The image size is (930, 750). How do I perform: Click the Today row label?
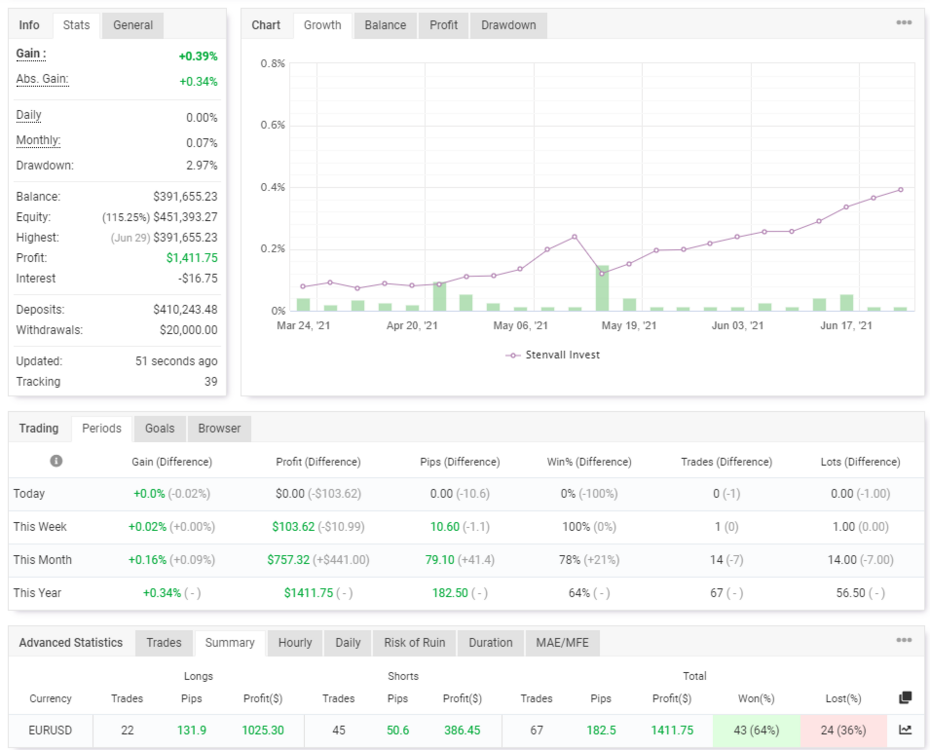pyautogui.click(x=29, y=493)
